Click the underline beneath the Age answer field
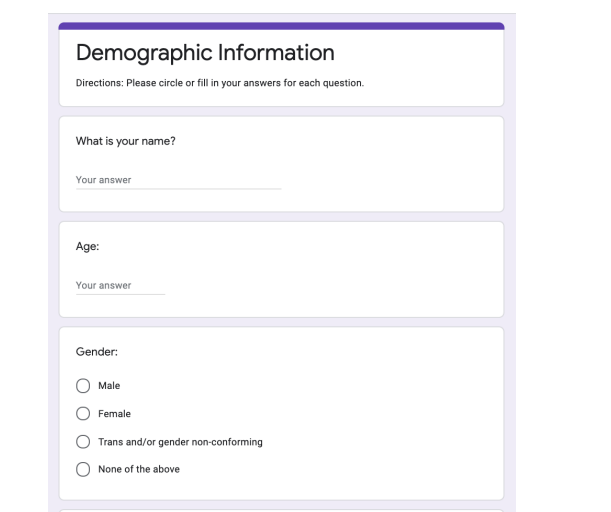This screenshot has height=512, width=611. coord(120,295)
